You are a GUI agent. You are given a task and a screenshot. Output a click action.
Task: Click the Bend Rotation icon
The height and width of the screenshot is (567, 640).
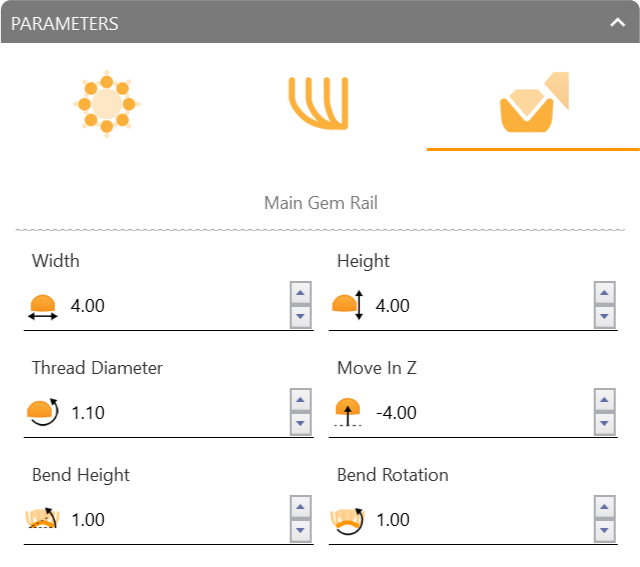(347, 521)
